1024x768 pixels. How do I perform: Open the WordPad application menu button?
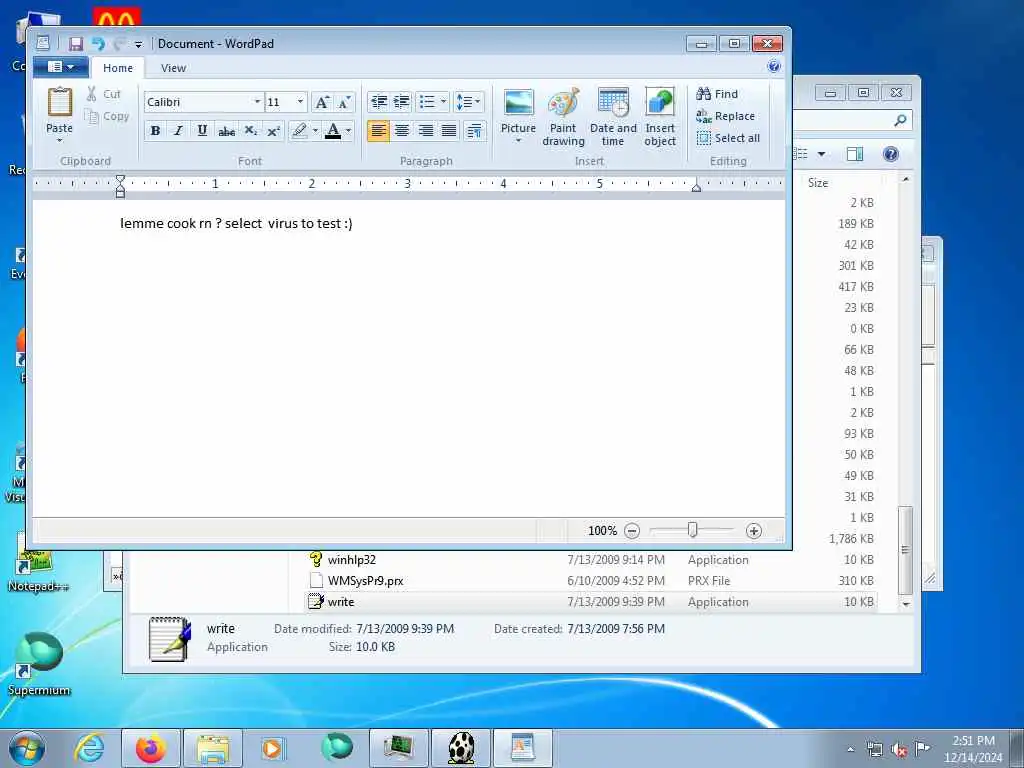click(x=61, y=67)
